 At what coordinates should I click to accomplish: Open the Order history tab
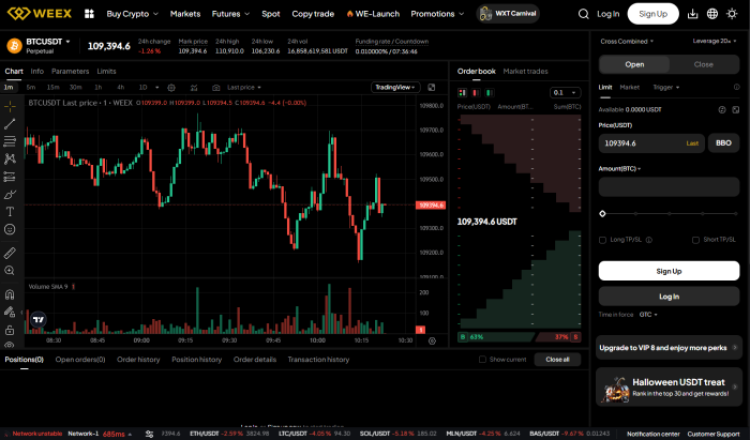(138, 359)
